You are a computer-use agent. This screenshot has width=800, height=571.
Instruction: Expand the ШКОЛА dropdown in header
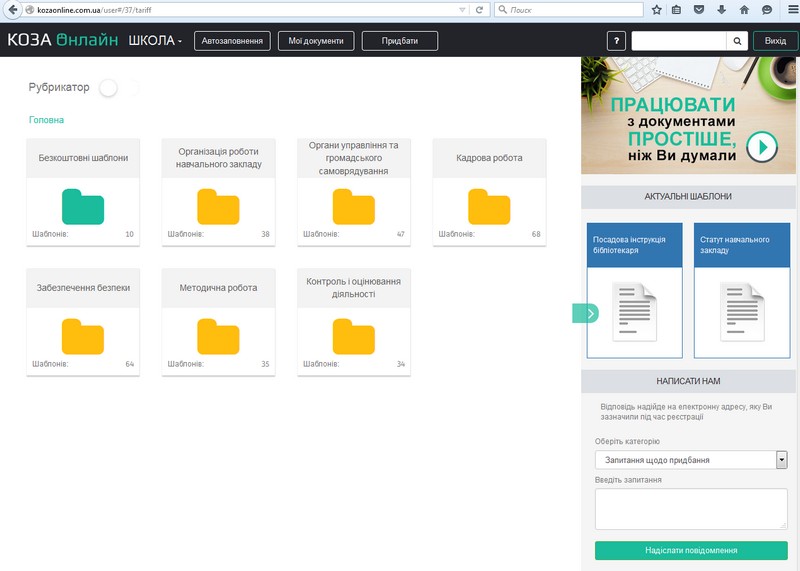tap(156, 41)
